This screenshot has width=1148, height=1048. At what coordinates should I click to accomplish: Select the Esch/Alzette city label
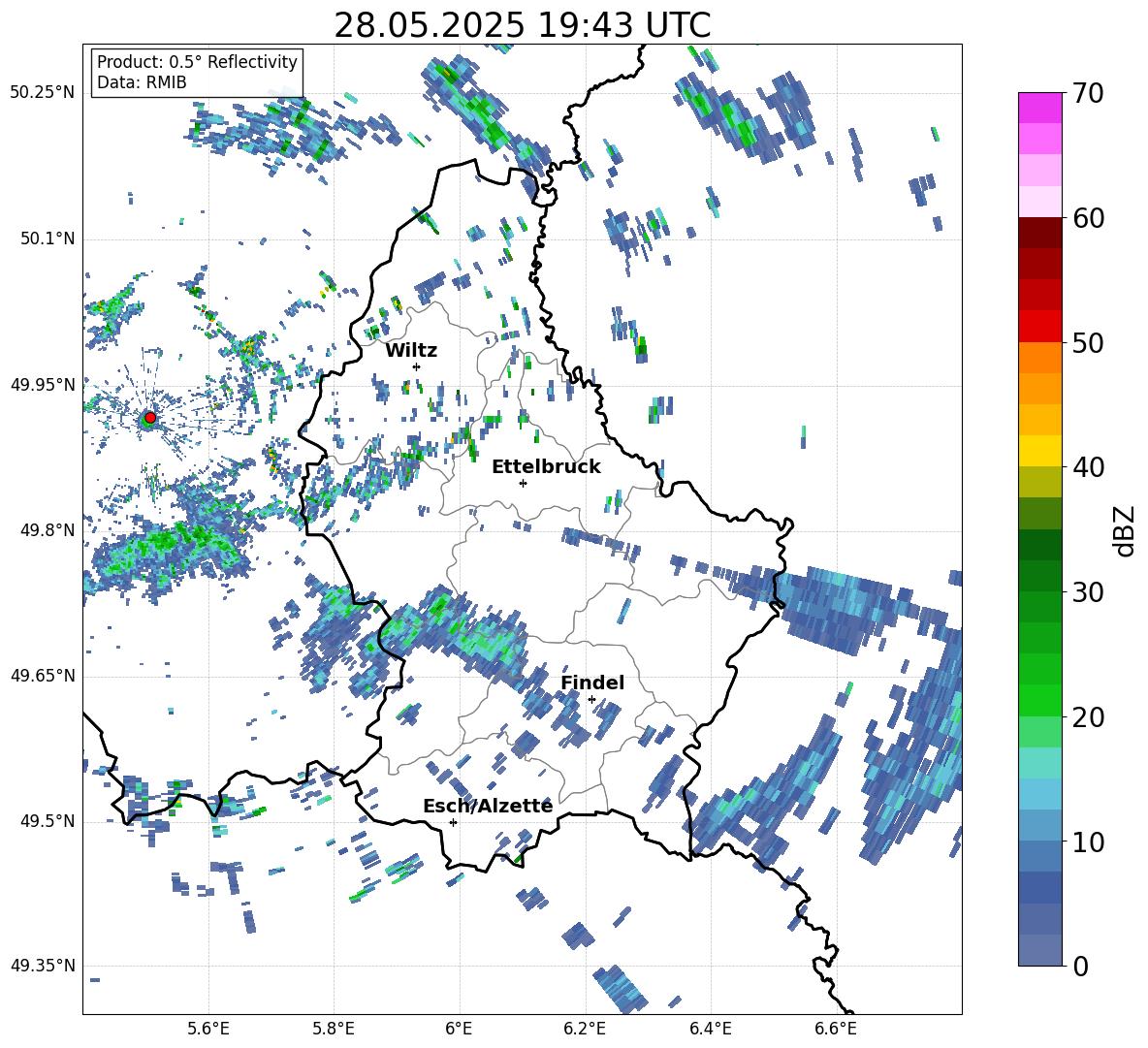488,806
